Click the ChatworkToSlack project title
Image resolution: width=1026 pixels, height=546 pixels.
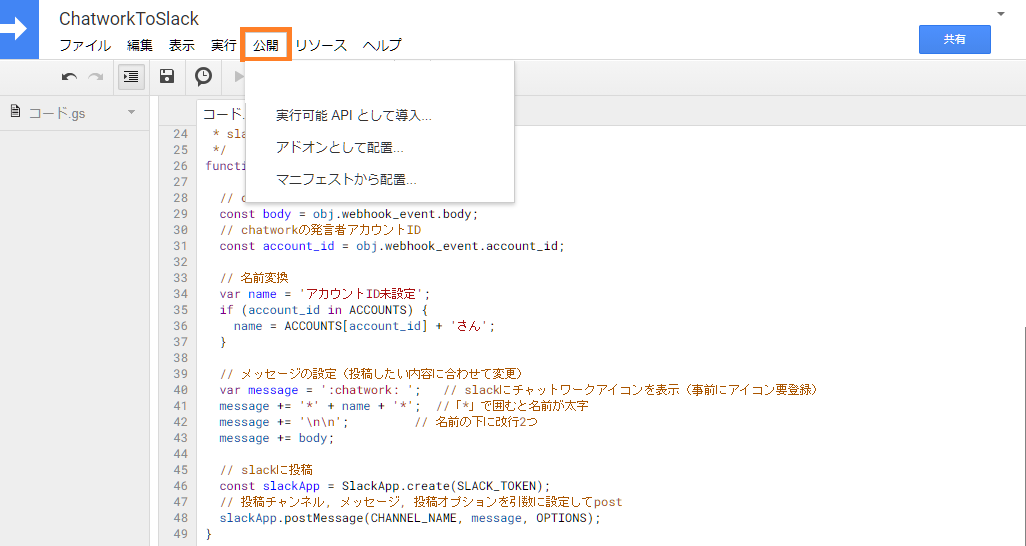click(129, 19)
